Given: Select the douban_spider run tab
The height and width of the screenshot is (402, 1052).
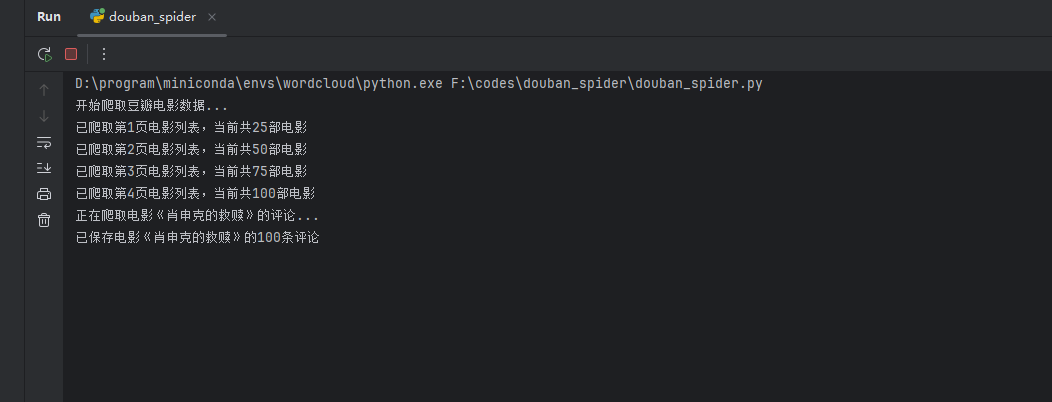Looking at the screenshot, I should coord(152,17).
